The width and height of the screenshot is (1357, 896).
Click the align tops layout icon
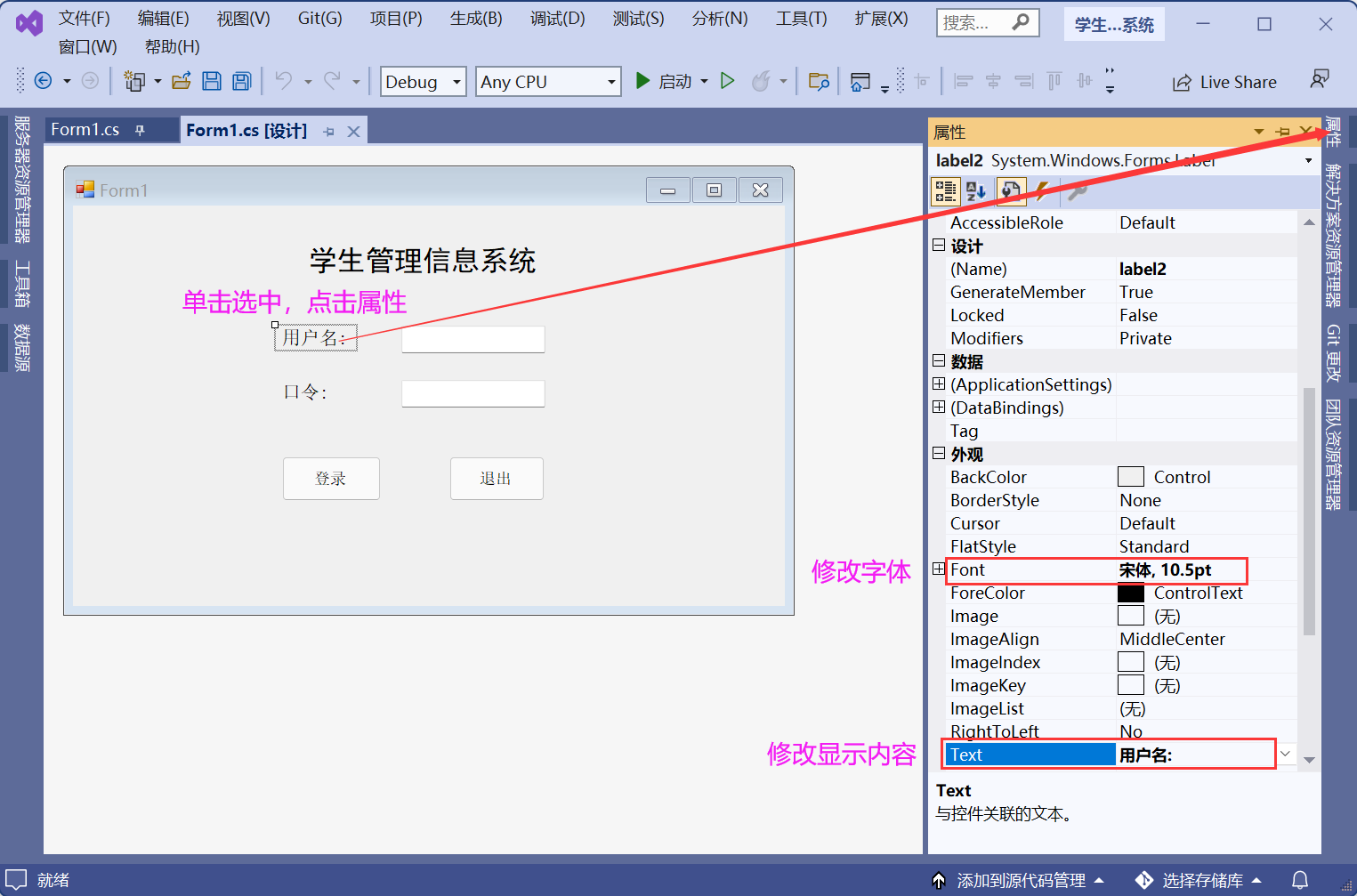(x=1054, y=81)
